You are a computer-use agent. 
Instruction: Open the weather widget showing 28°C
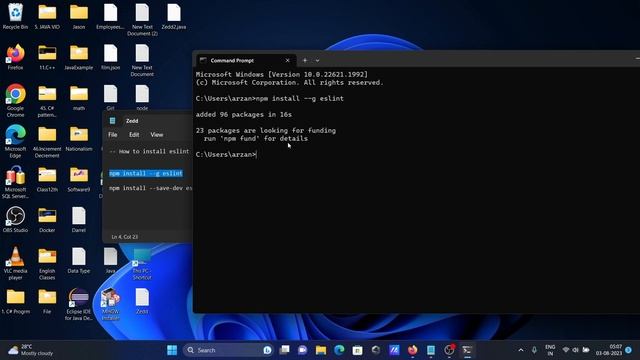pos(31,350)
